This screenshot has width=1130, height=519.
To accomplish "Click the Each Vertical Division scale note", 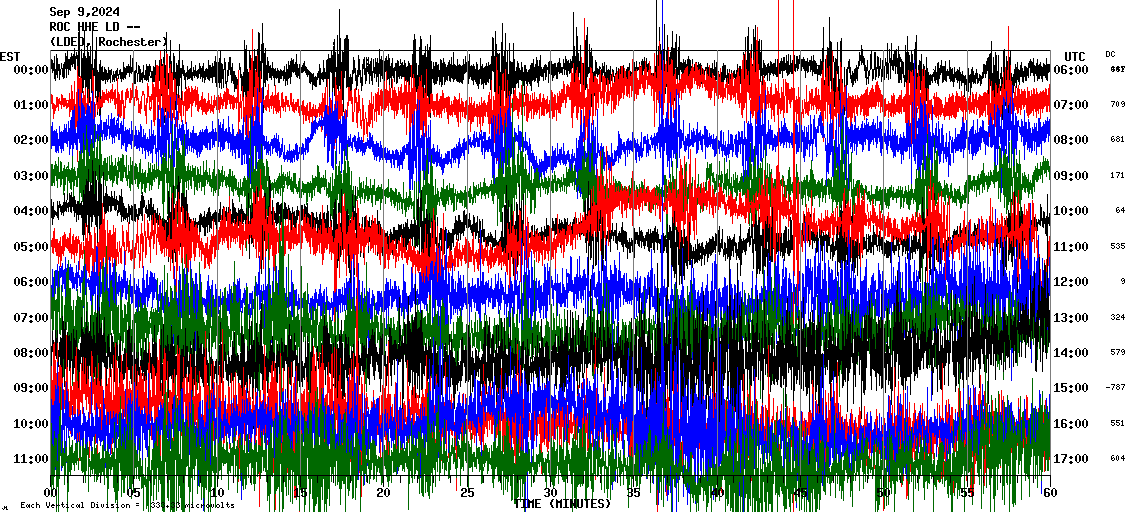I will (x=127, y=505).
